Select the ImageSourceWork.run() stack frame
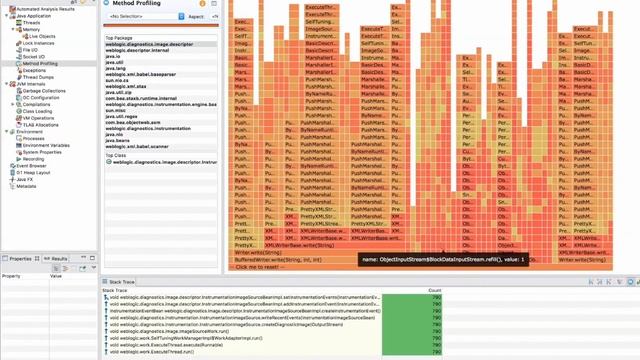 point(243,331)
